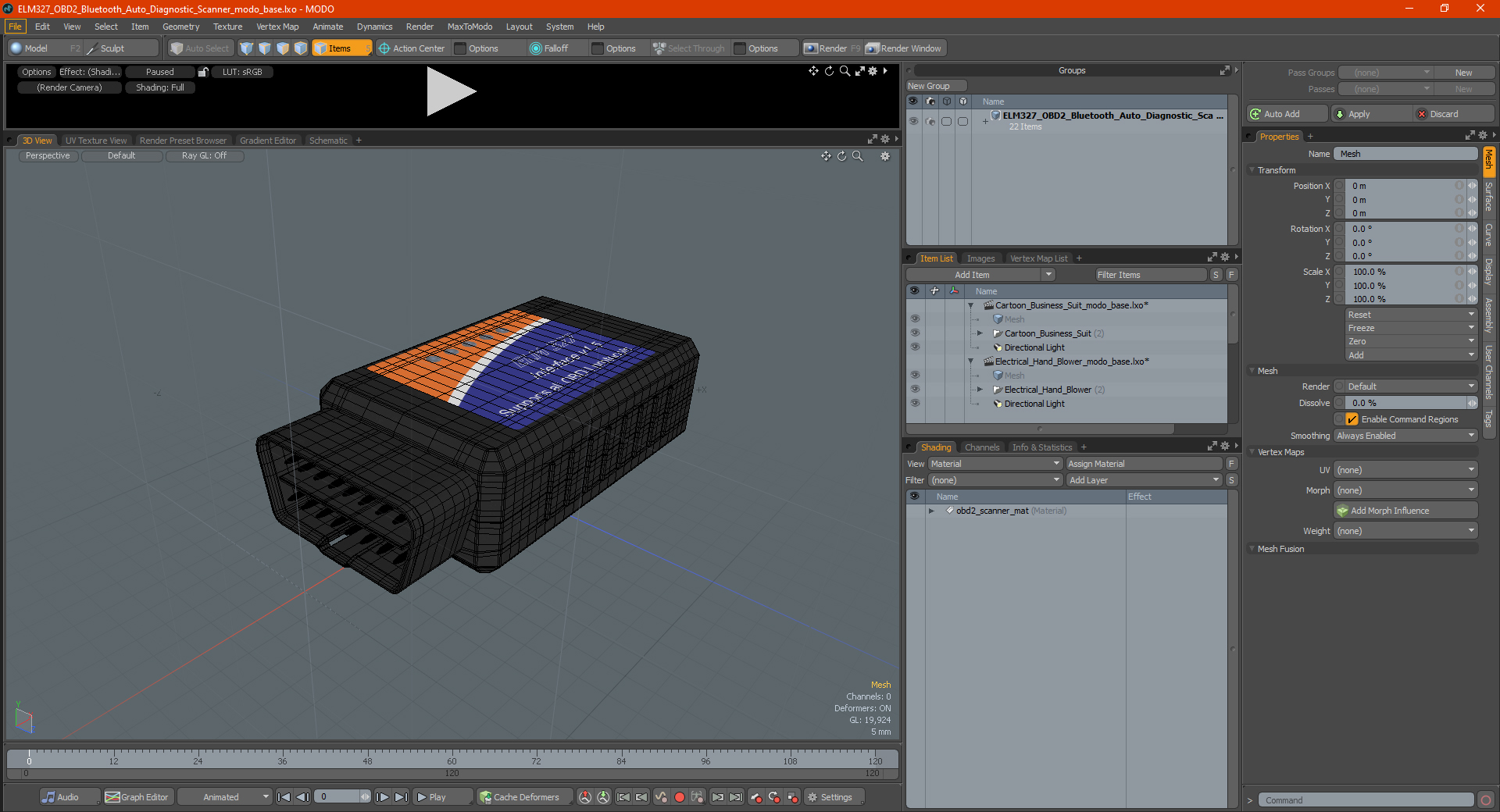Viewport: 1500px width, 812px height.
Task: Open the Vertex Map menu
Action: pyautogui.click(x=277, y=27)
